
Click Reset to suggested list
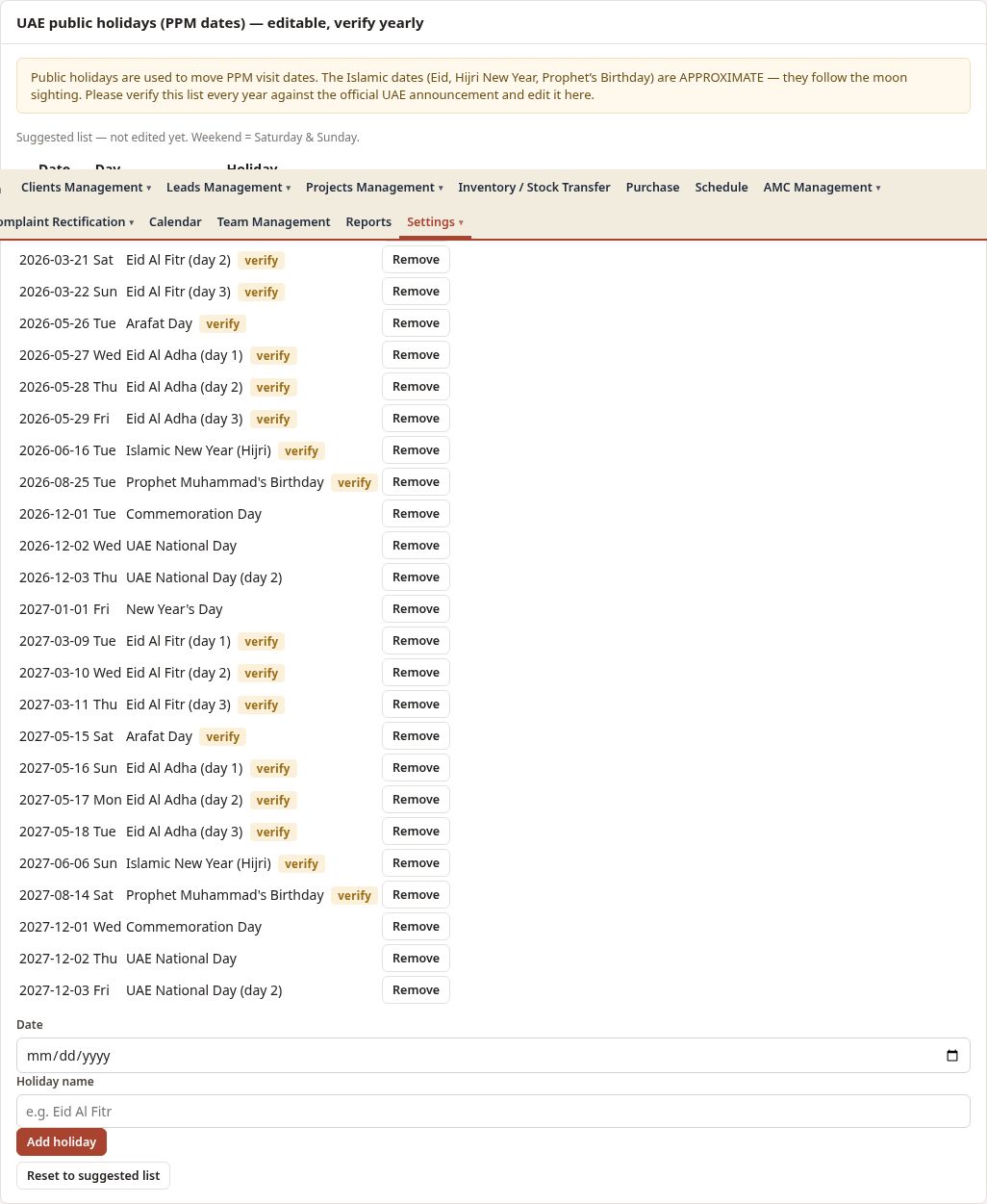point(93,1176)
